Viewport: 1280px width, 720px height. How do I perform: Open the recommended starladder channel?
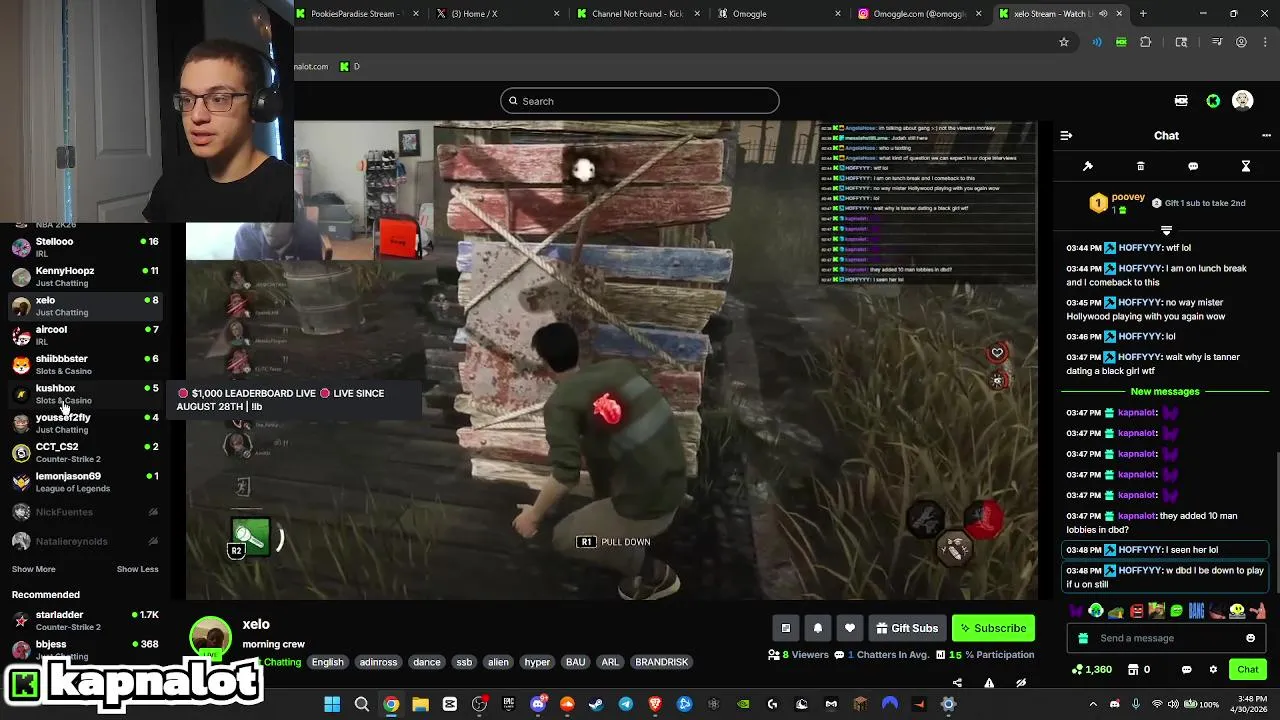click(85, 620)
